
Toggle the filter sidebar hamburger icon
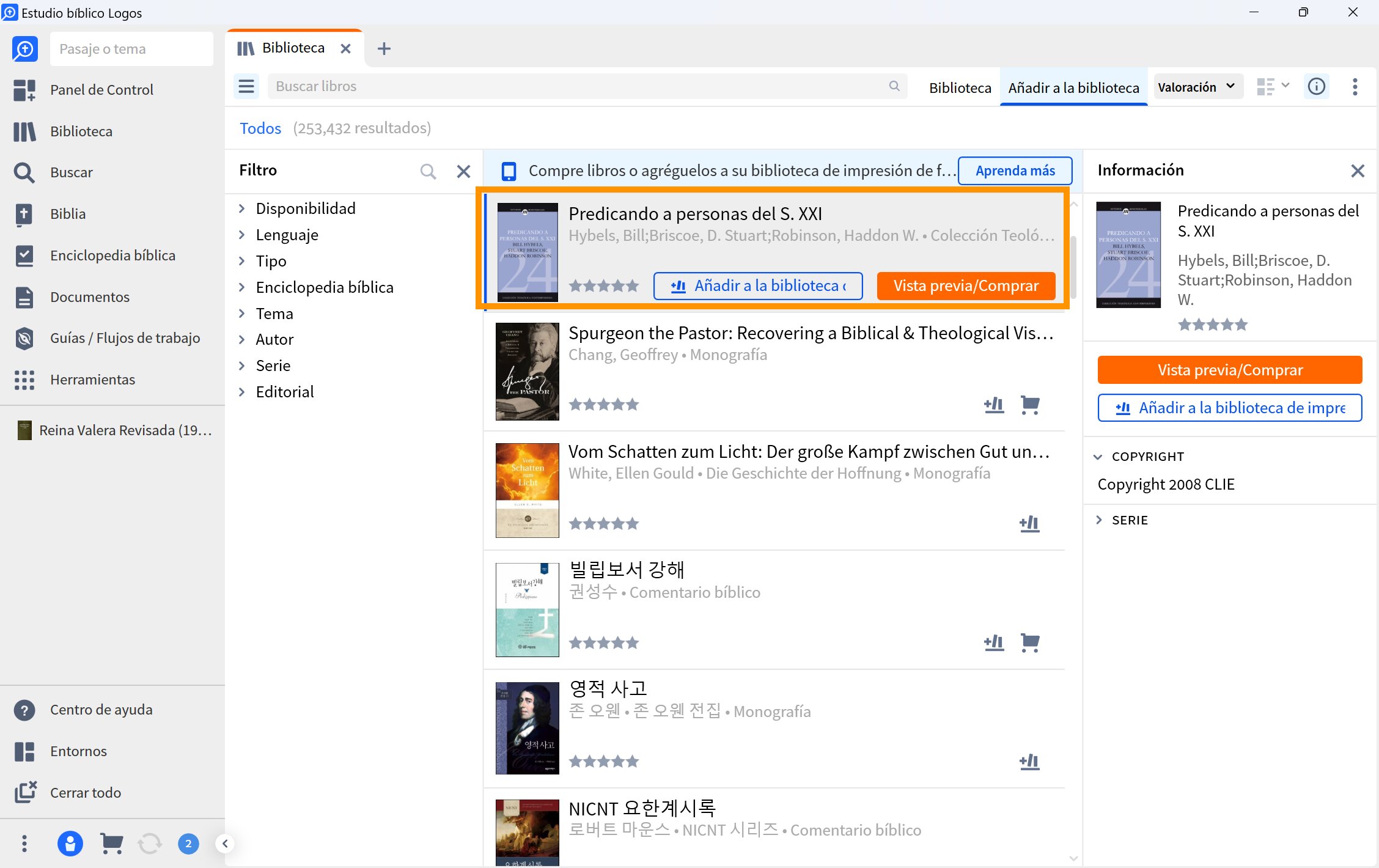[x=246, y=86]
